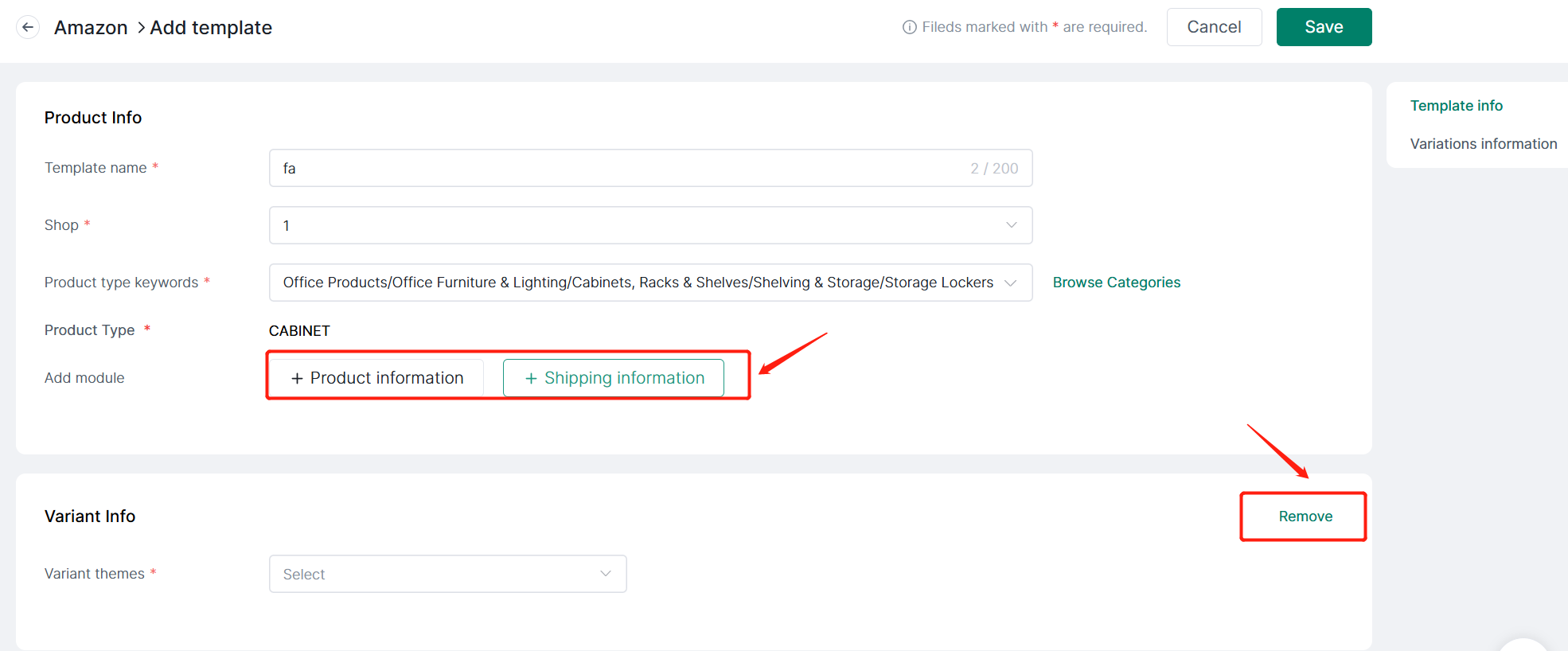The height and width of the screenshot is (651, 1568).
Task: Expand the Shop dropdown using its chevron
Action: point(1011,225)
